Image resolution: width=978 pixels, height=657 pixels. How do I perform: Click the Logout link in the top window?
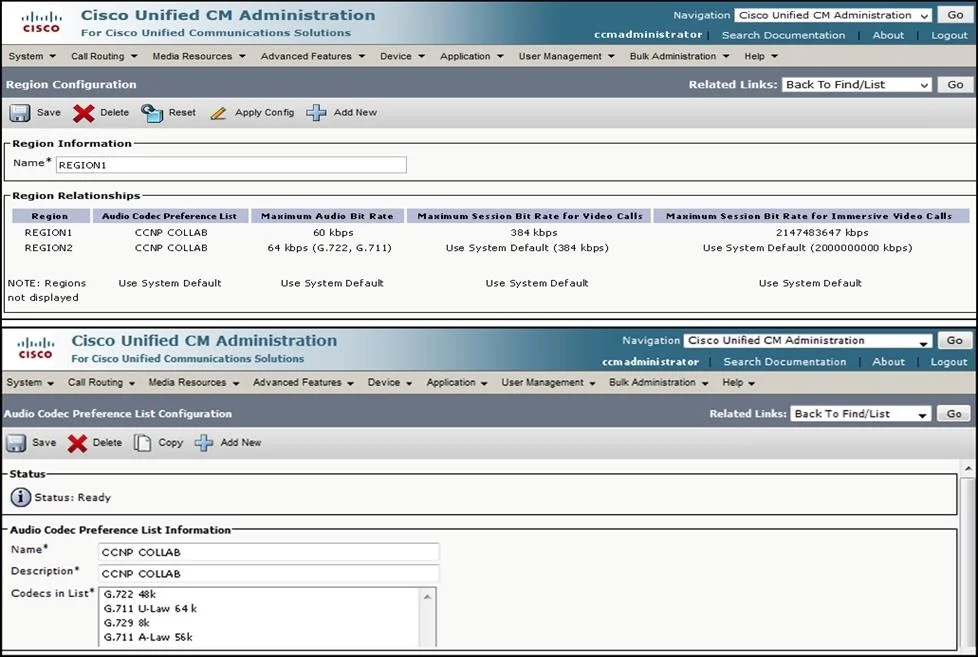[949, 36]
